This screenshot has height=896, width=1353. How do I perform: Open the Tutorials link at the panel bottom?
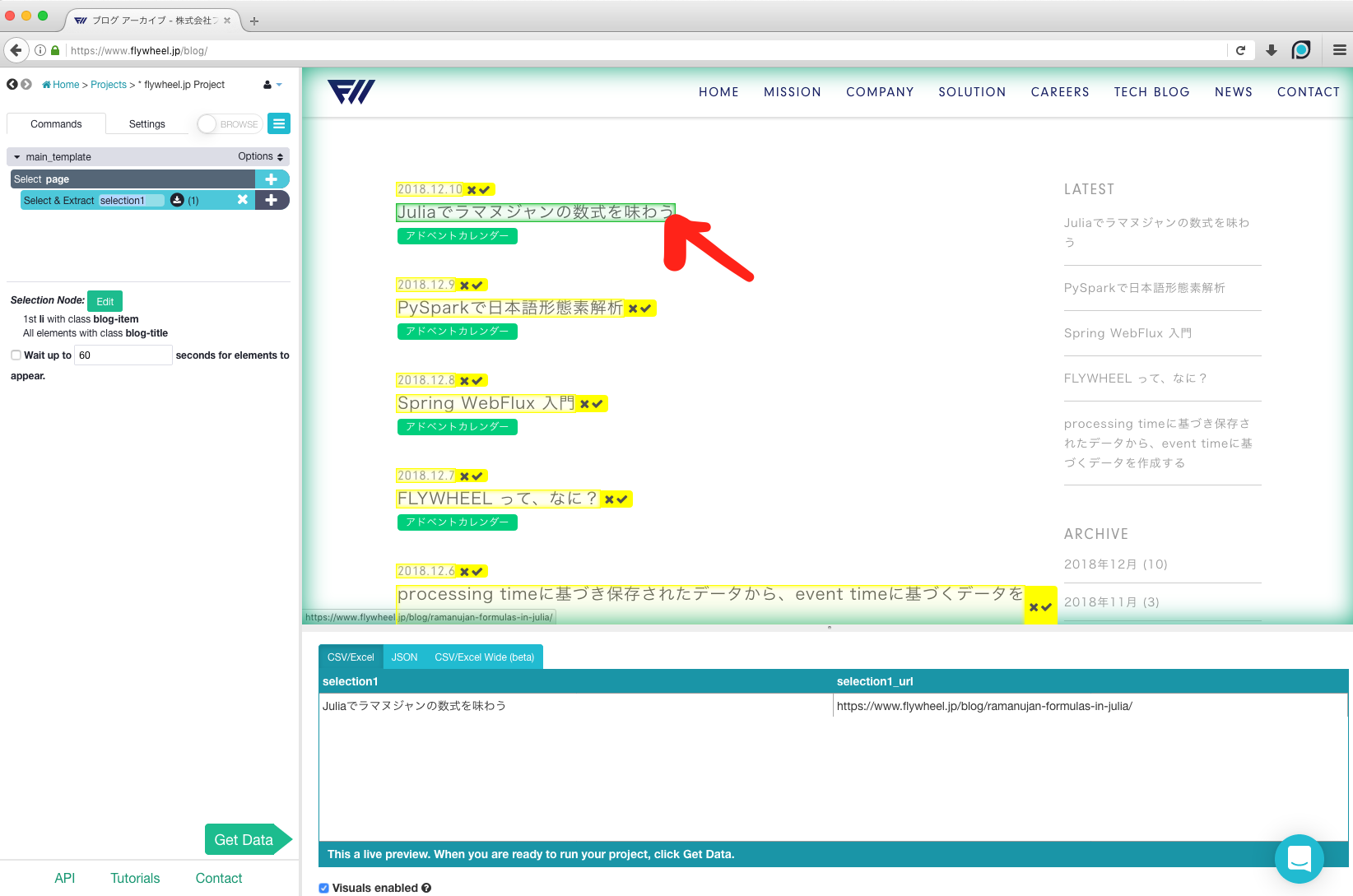[135, 878]
